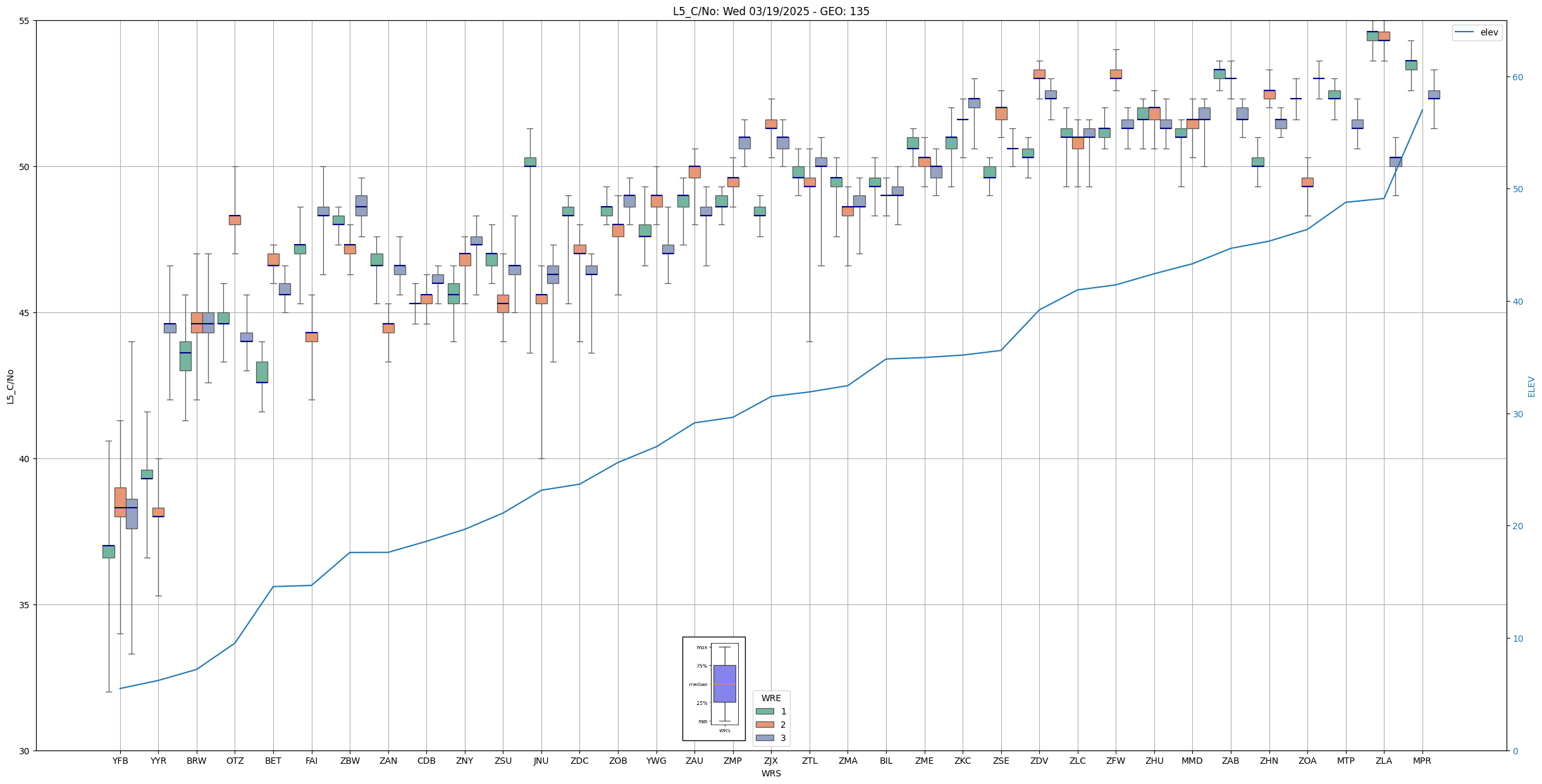
Task: Click the ELEV right axis label
Action: tap(1531, 386)
